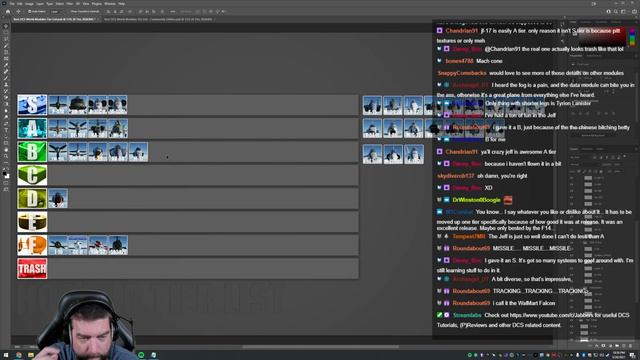Viewport: 640px width, 360px height.
Task: Click the taskbar clock
Action: (x=619, y=355)
